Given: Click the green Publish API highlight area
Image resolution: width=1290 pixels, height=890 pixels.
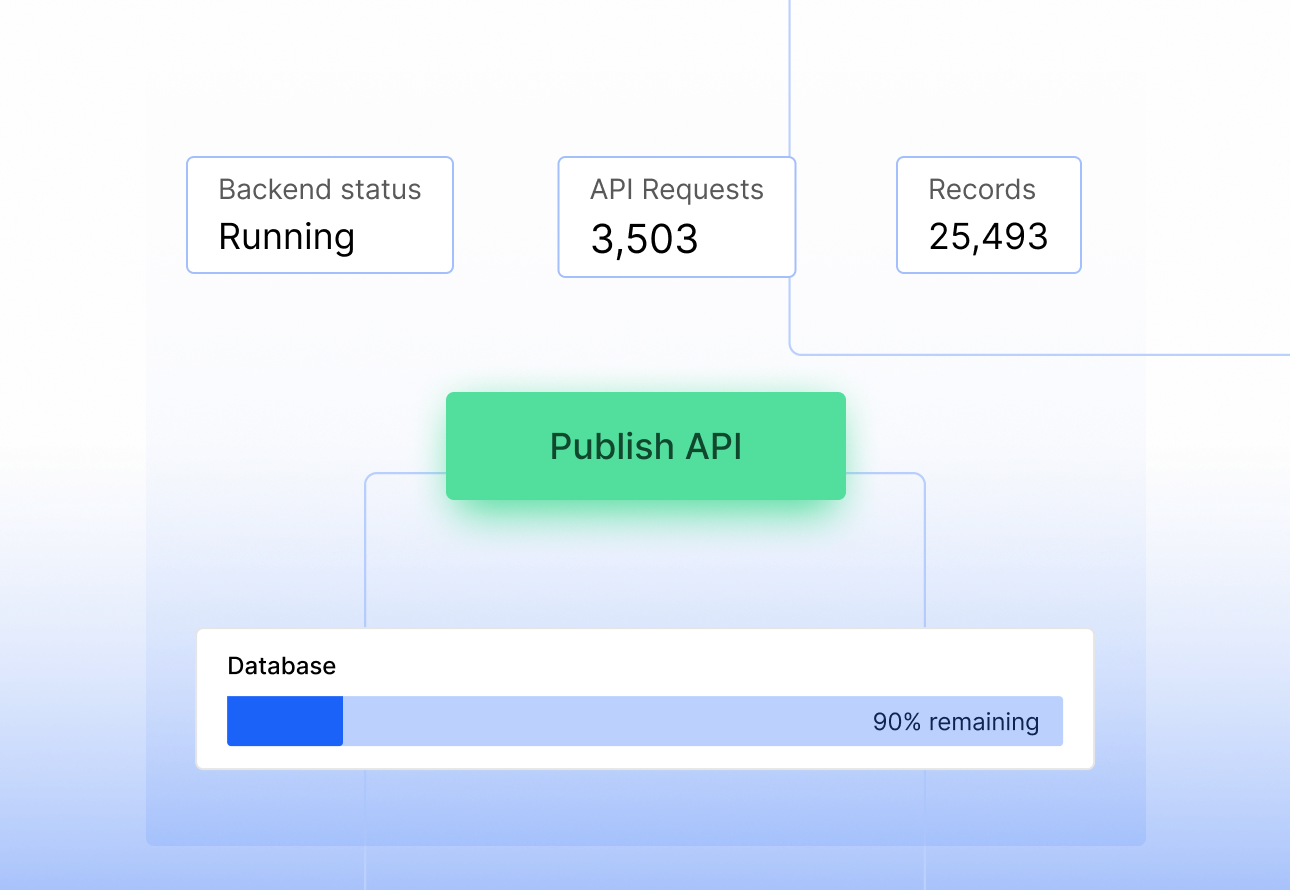Looking at the screenshot, I should (x=645, y=445).
